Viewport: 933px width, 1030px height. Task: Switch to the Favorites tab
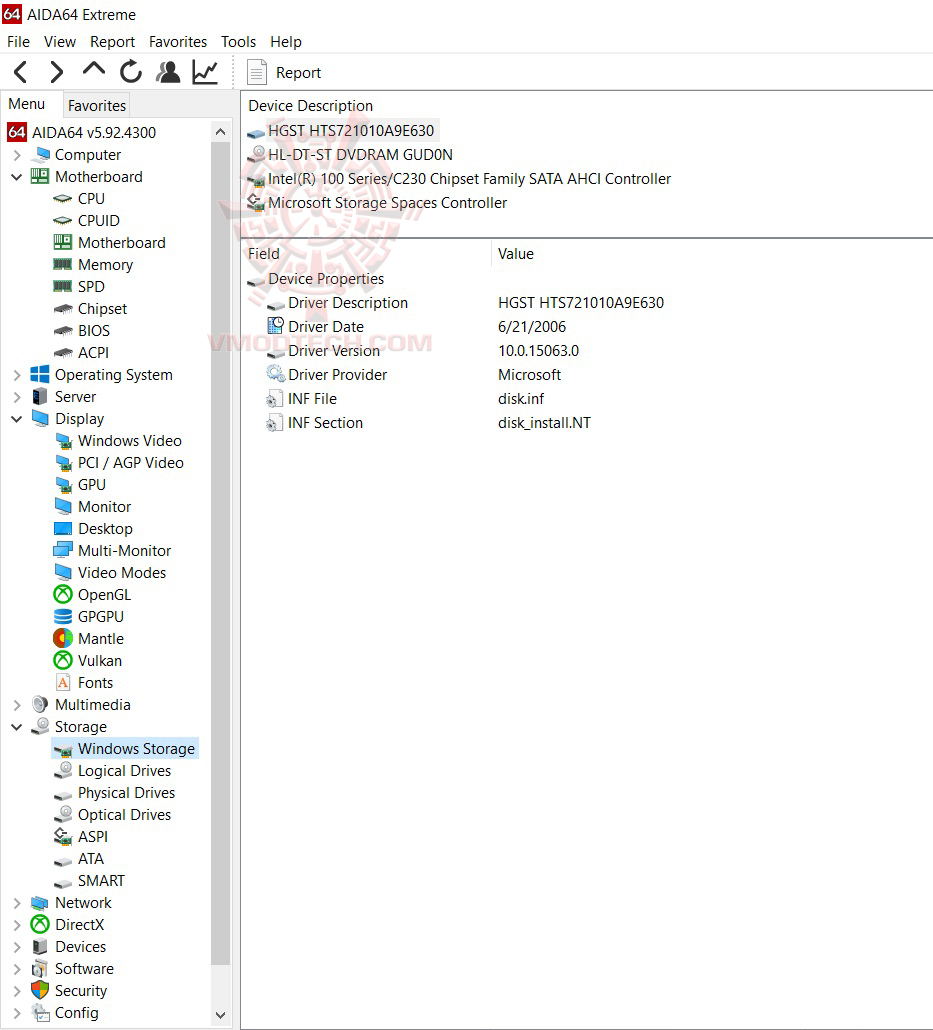96,104
